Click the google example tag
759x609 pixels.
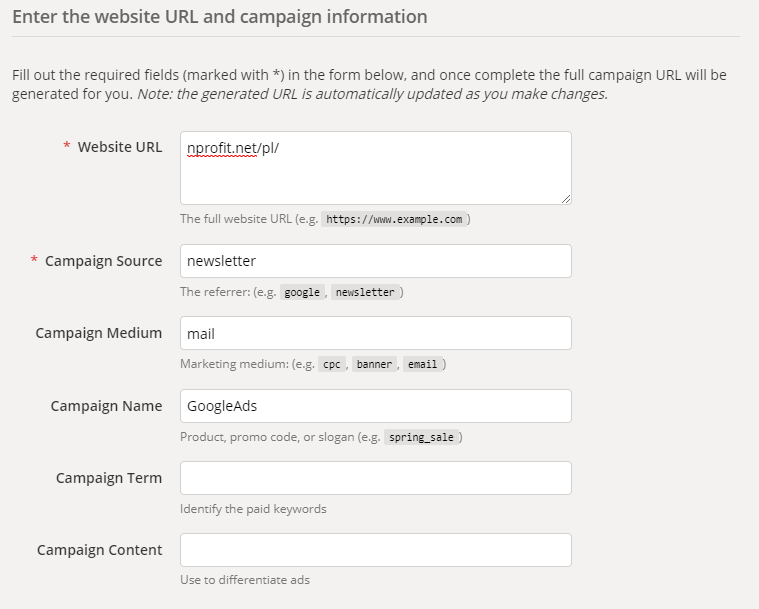[302, 292]
